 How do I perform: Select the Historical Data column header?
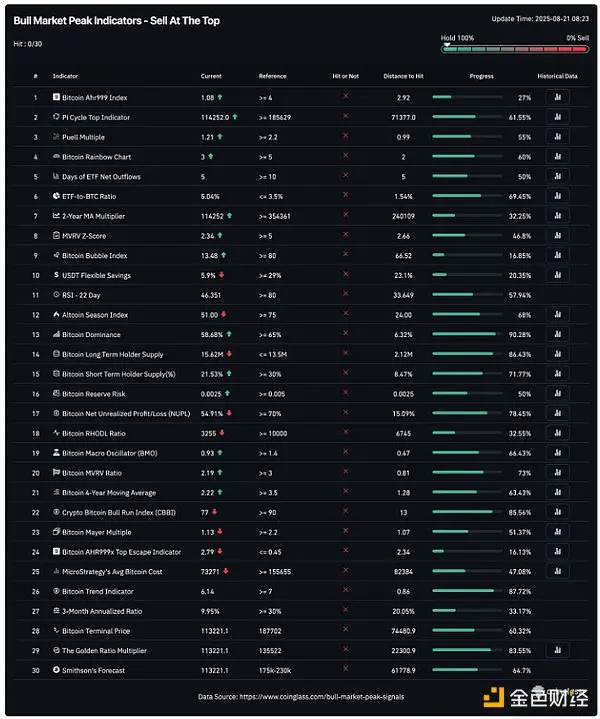tap(557, 76)
